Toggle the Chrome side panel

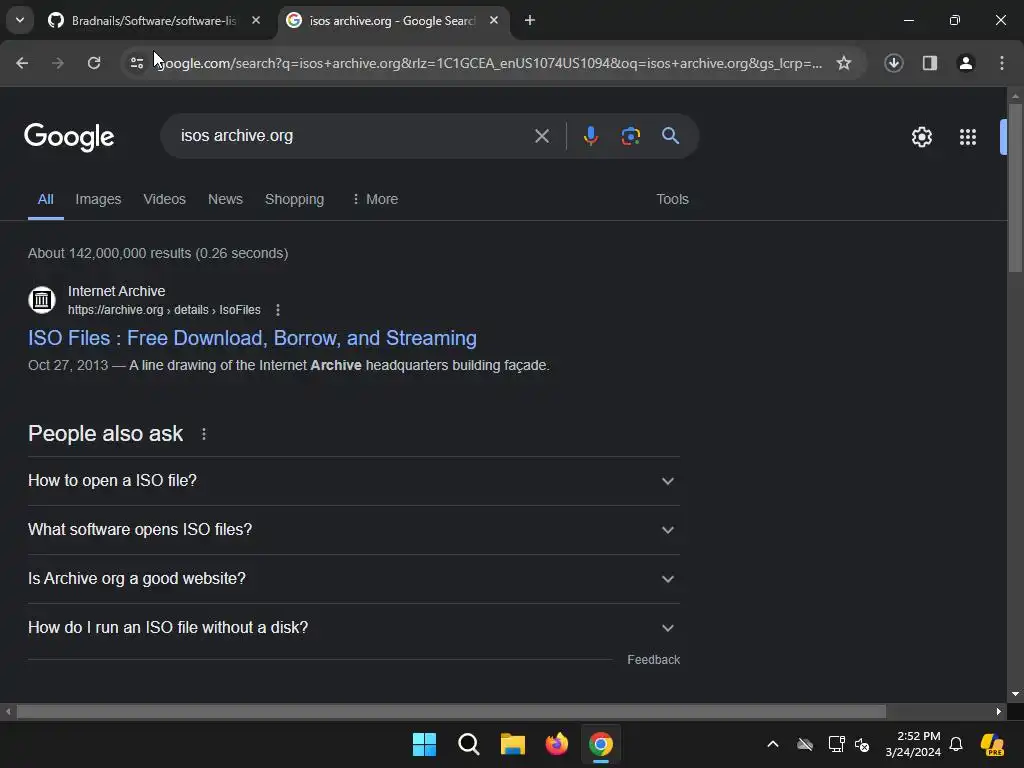coord(929,63)
